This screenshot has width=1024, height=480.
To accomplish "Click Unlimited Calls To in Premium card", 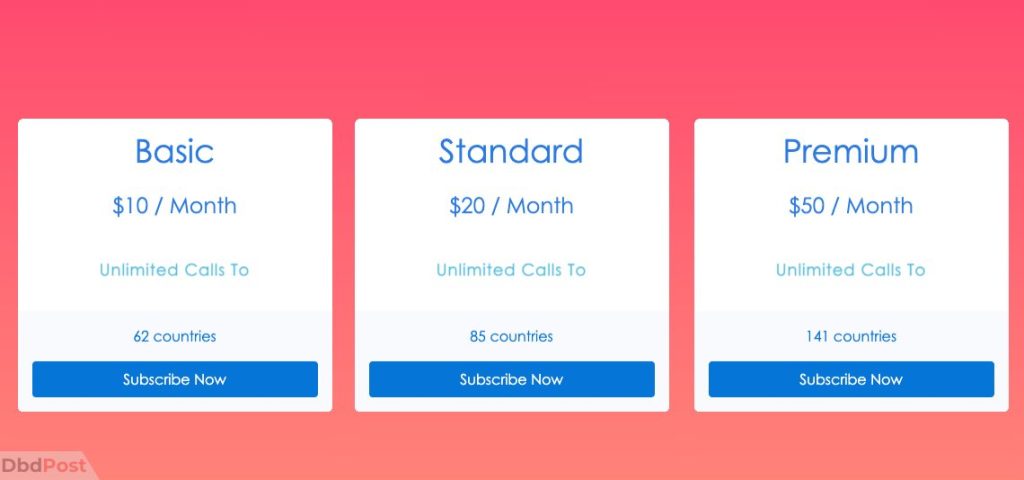I will [850, 270].
